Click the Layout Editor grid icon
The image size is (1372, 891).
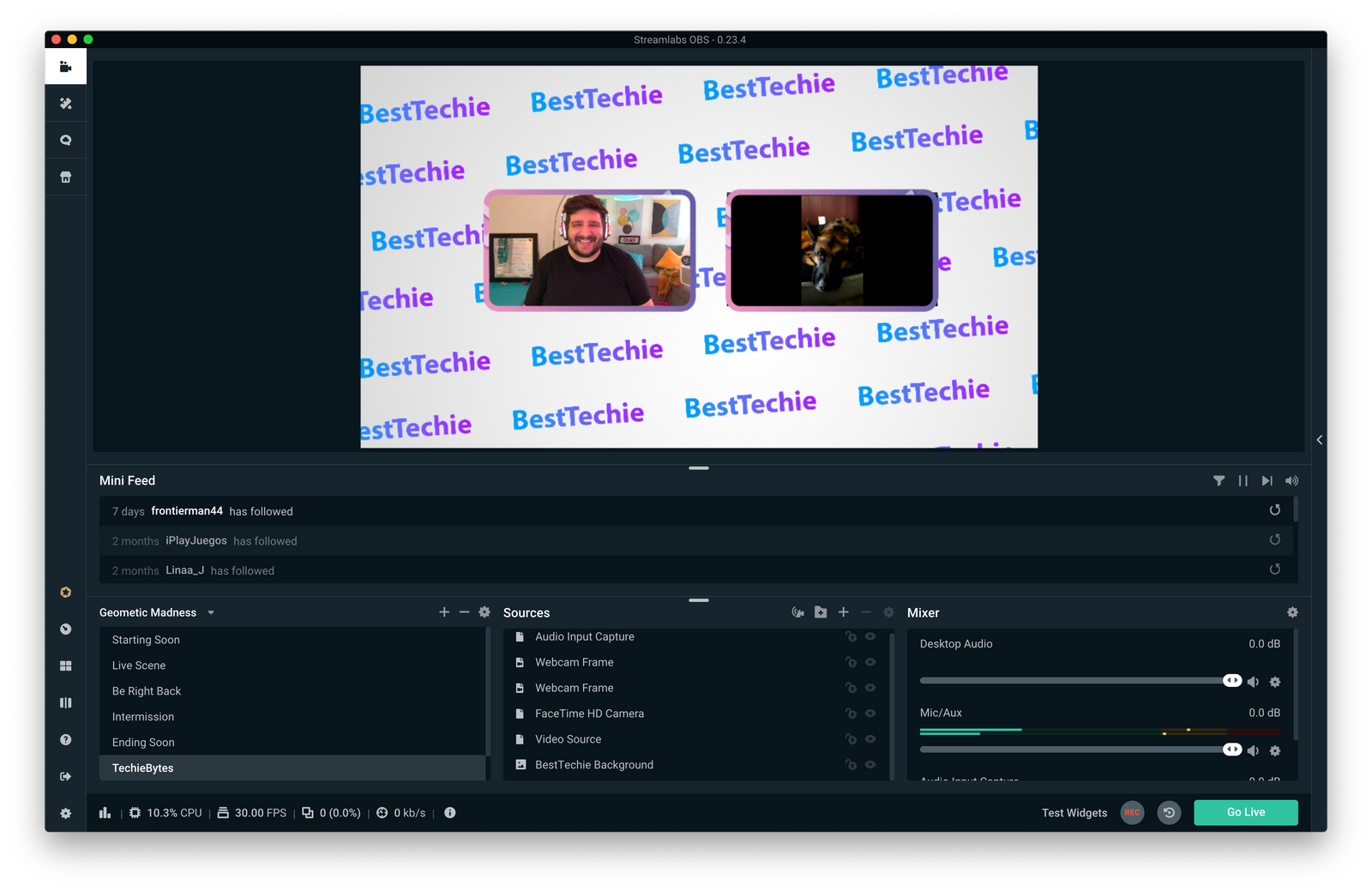pos(65,665)
